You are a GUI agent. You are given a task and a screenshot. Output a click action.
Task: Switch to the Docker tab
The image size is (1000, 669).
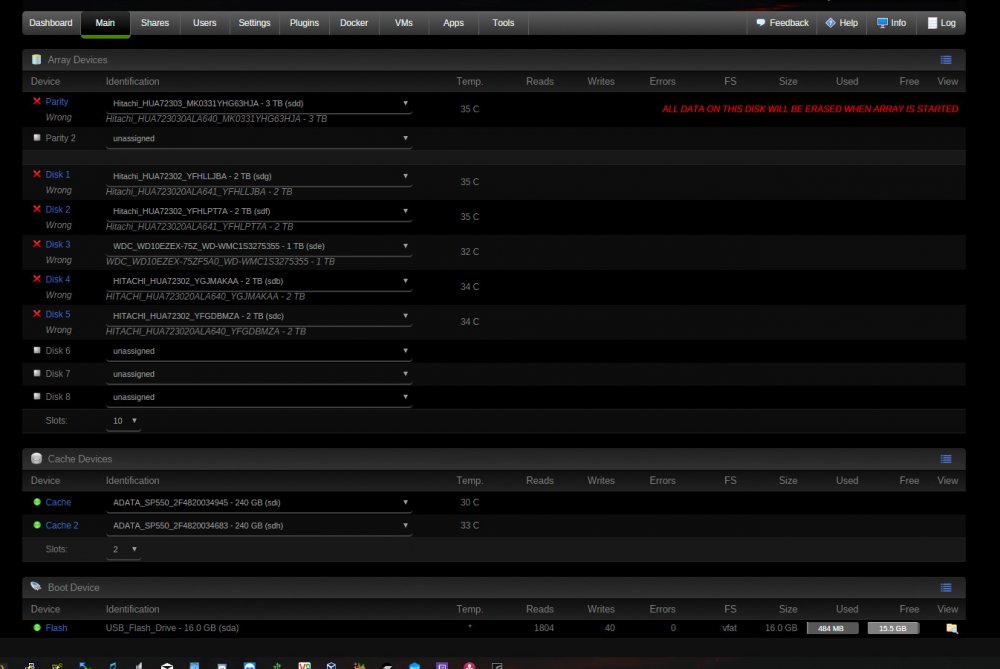tap(354, 23)
